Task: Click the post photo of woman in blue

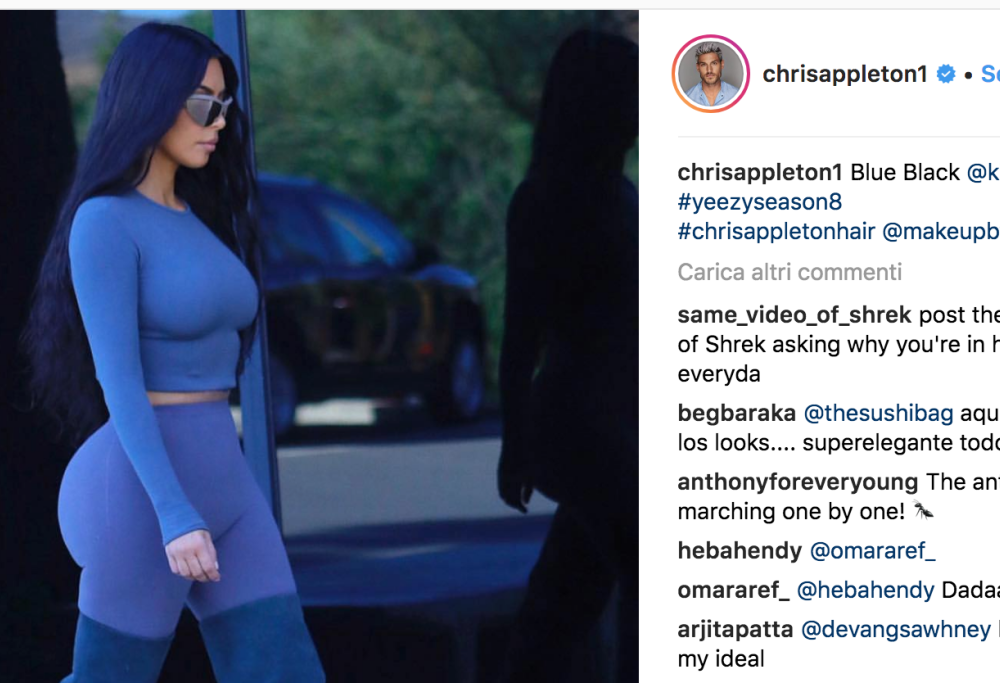Action: [319, 346]
